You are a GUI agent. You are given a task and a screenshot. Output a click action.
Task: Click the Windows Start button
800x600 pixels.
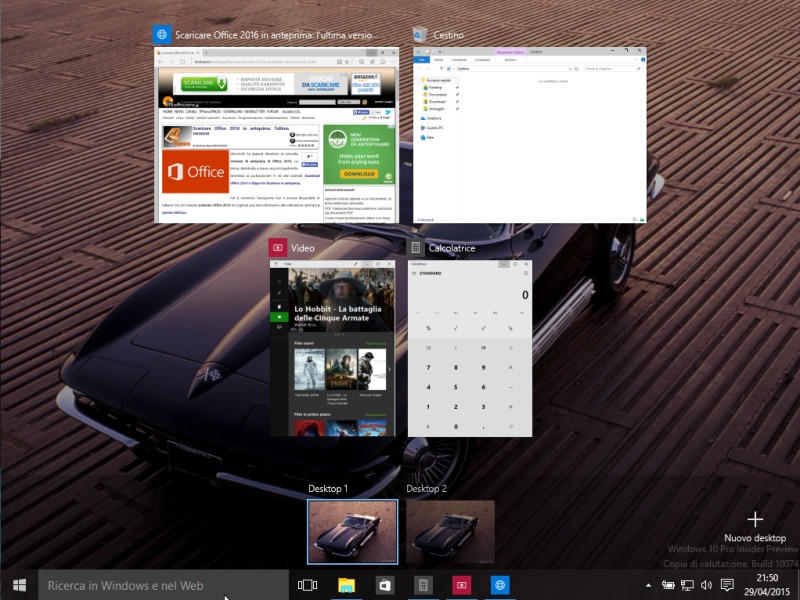coord(19,585)
